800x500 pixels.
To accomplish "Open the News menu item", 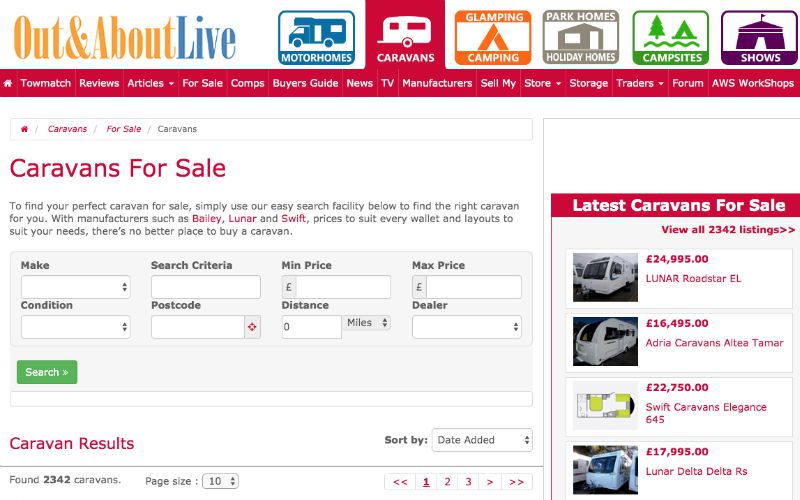I will point(360,83).
